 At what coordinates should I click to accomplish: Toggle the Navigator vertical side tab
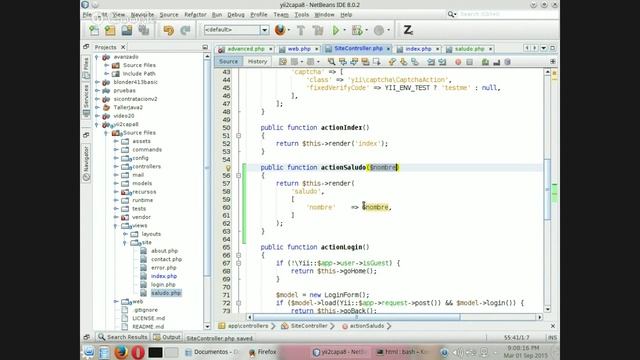coord(86,163)
